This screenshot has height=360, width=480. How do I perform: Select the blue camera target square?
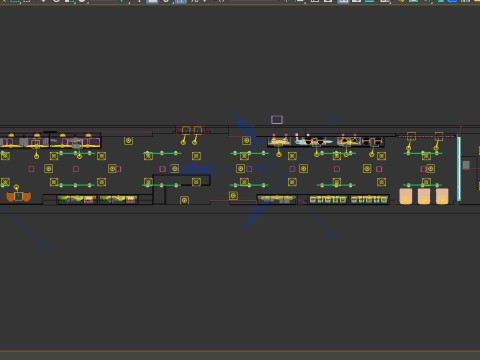[265, 169]
